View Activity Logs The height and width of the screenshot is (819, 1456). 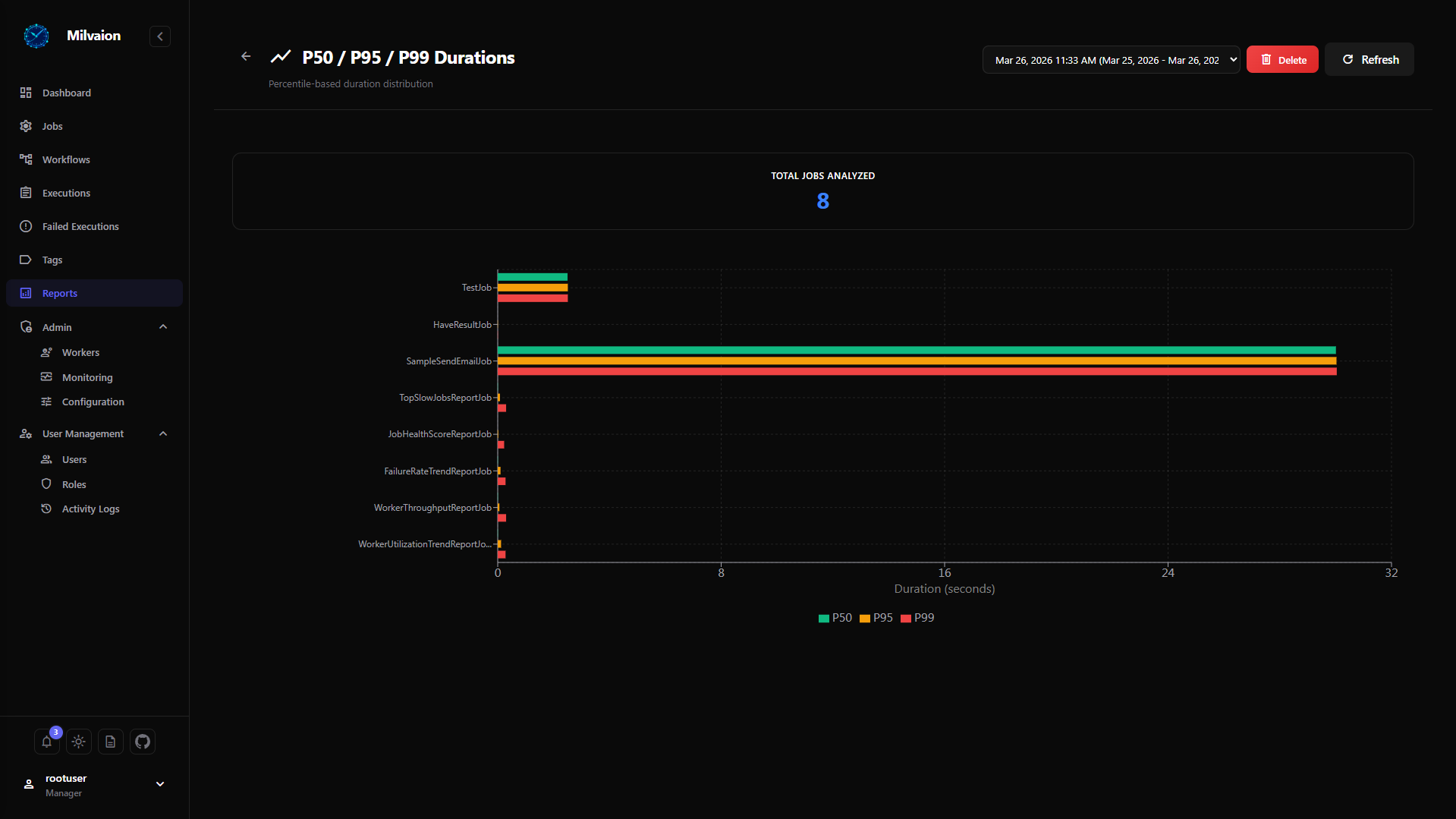89,509
